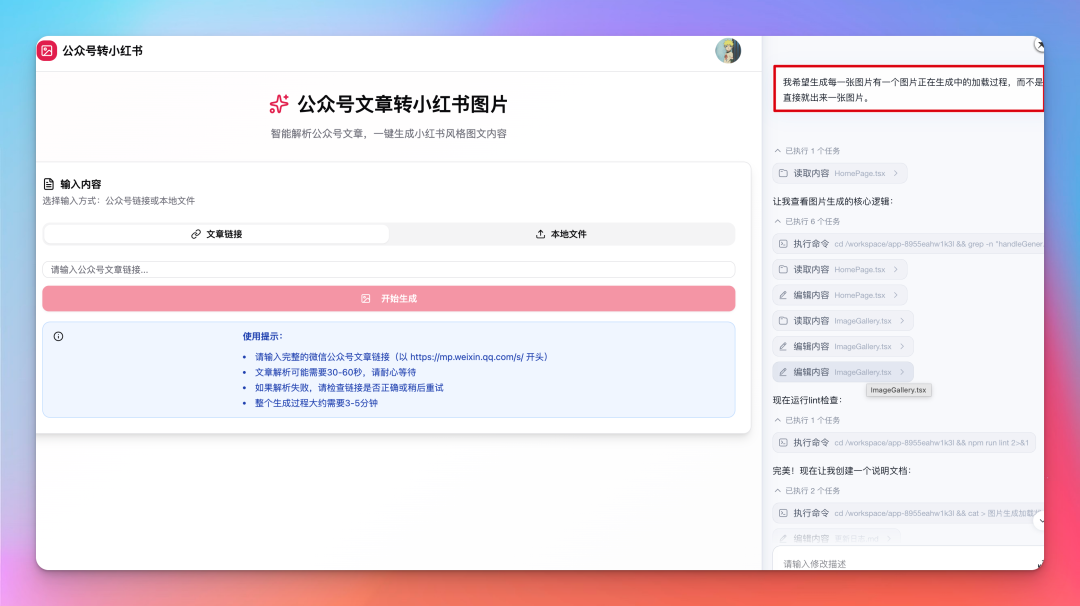The height and width of the screenshot is (606, 1080).
Task: Open the npm run lint 执行命令 row
Action: (904, 443)
